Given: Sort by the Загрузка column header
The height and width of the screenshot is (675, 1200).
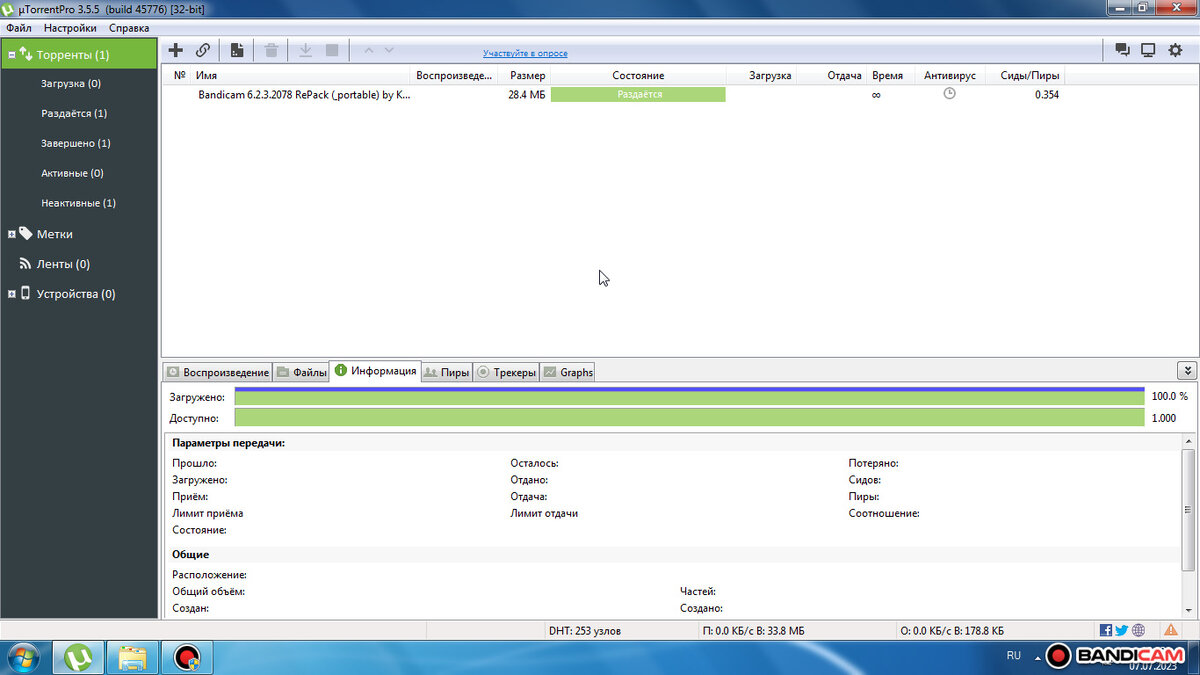Looking at the screenshot, I should (x=770, y=76).
